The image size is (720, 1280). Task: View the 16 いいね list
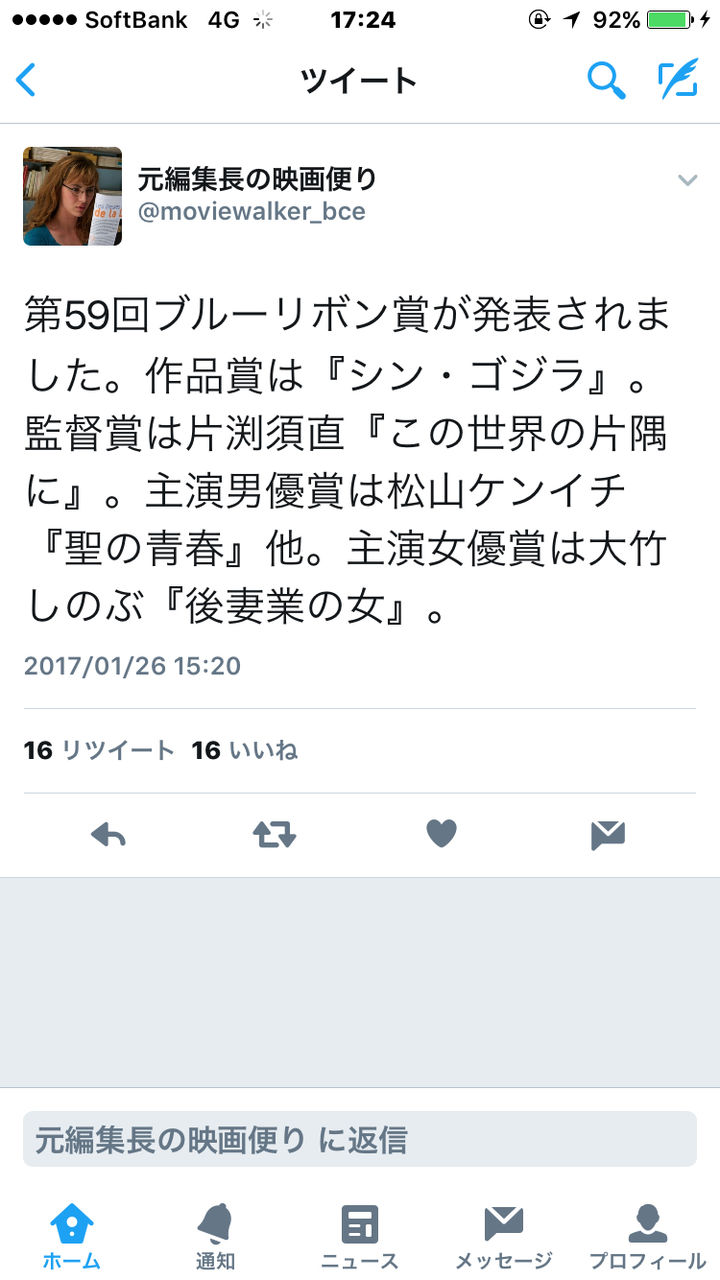(x=245, y=750)
